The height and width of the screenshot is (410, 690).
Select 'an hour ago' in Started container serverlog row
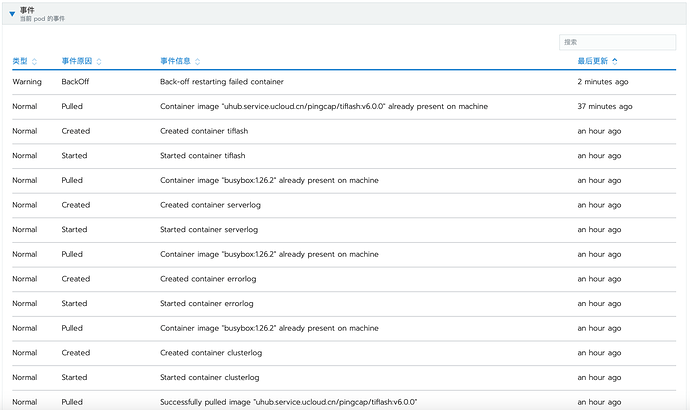coord(599,230)
